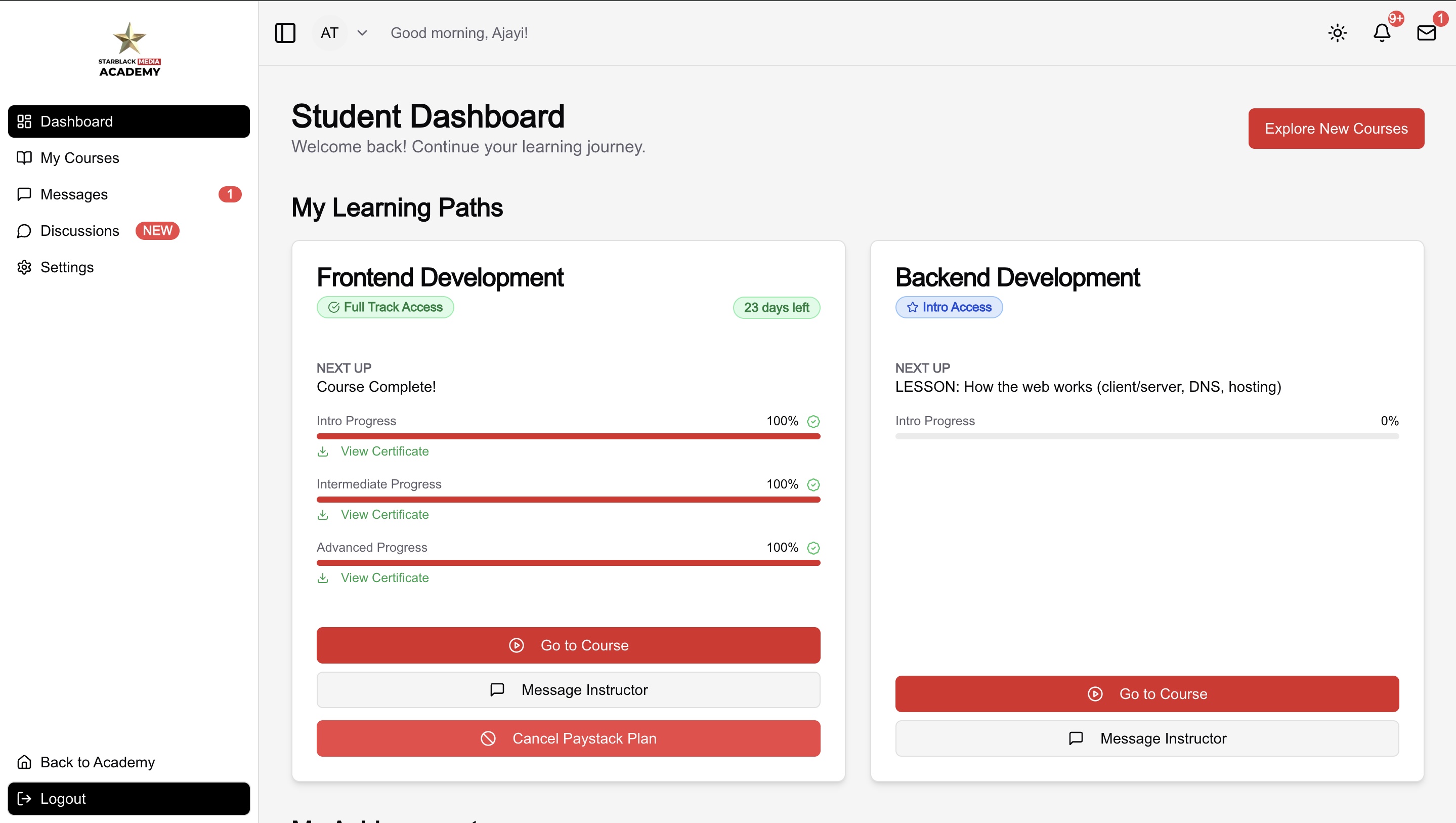Screen dimensions: 1456x823
Task: Click the Starblack Media Academy logo
Action: pyautogui.click(x=129, y=48)
